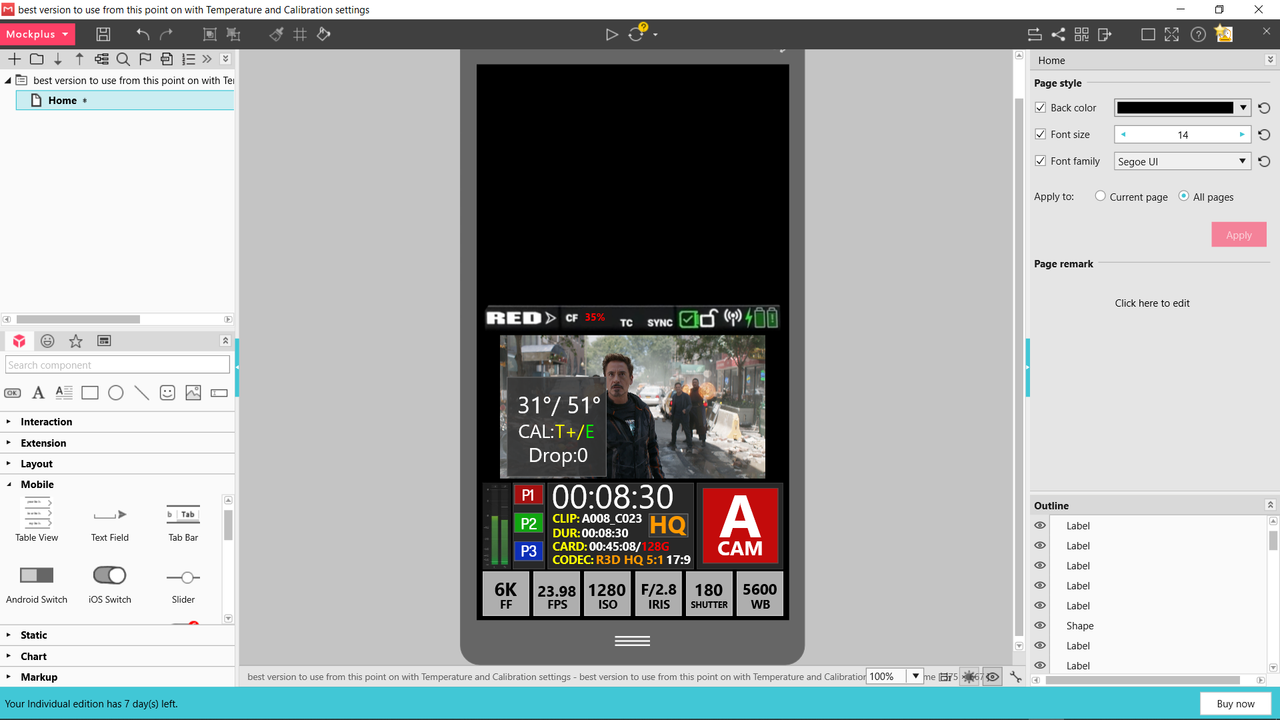This screenshot has height=720, width=1280.
Task: Undo the last action
Action: [143, 34]
